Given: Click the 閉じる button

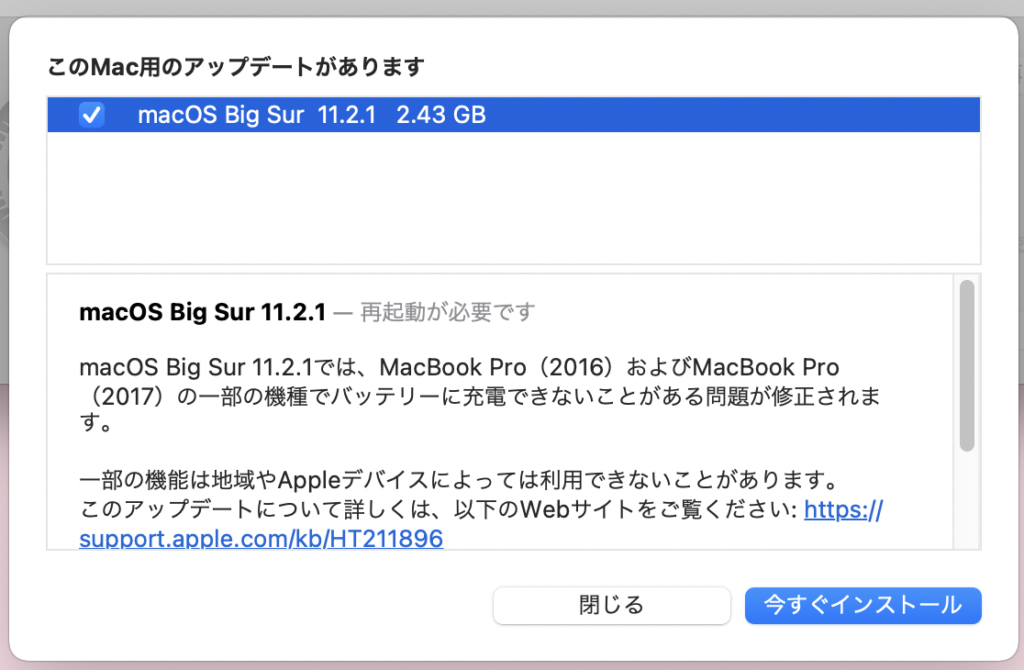Looking at the screenshot, I should (x=611, y=605).
